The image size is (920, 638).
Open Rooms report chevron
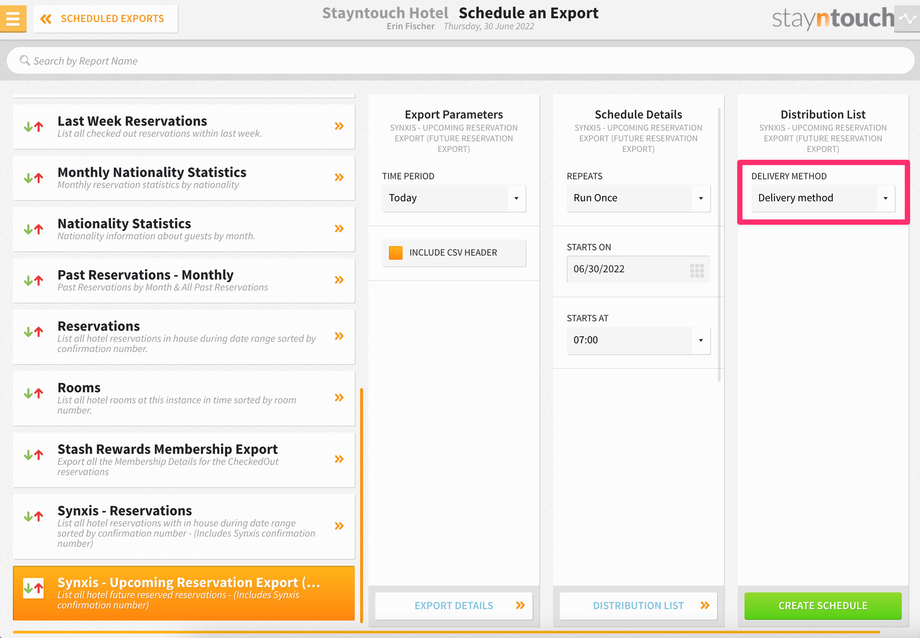point(339,397)
